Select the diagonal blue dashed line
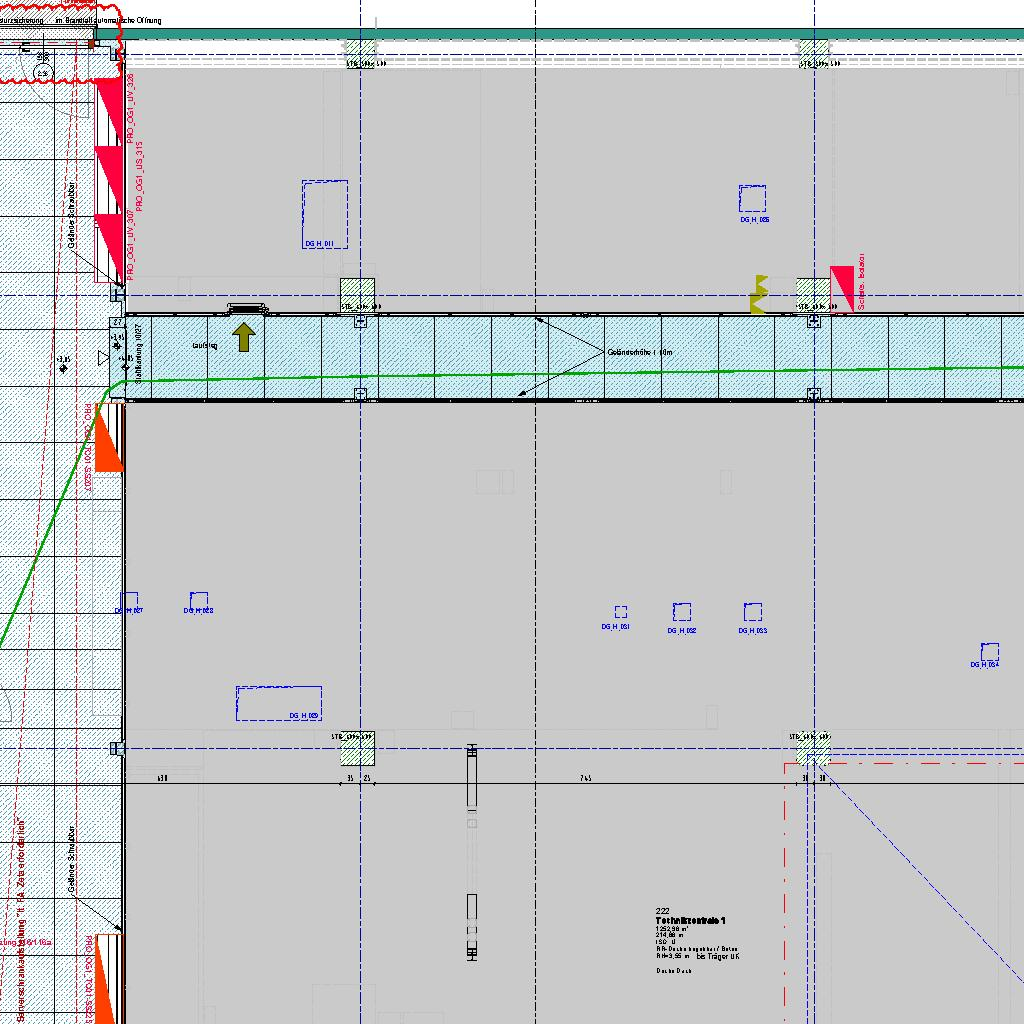The width and height of the screenshot is (1024, 1024). tap(920, 872)
